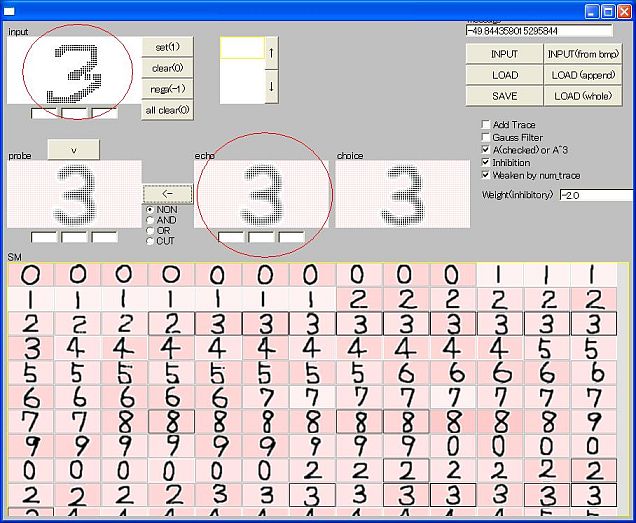Enable the Add Trace checkbox
The width and height of the screenshot is (636, 523).
(486, 125)
